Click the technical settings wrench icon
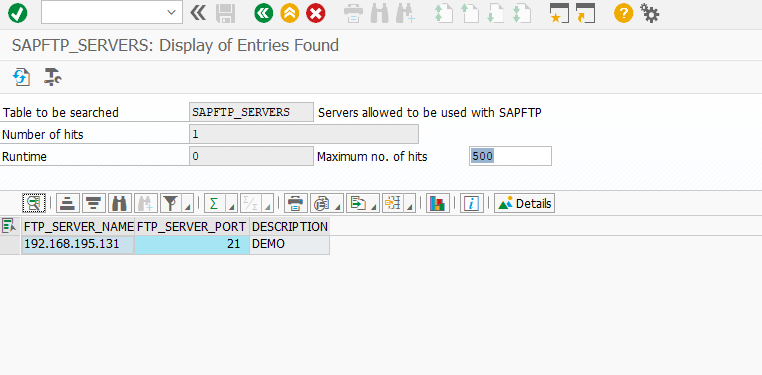Image resolution: width=762 pixels, height=375 pixels. [52, 77]
